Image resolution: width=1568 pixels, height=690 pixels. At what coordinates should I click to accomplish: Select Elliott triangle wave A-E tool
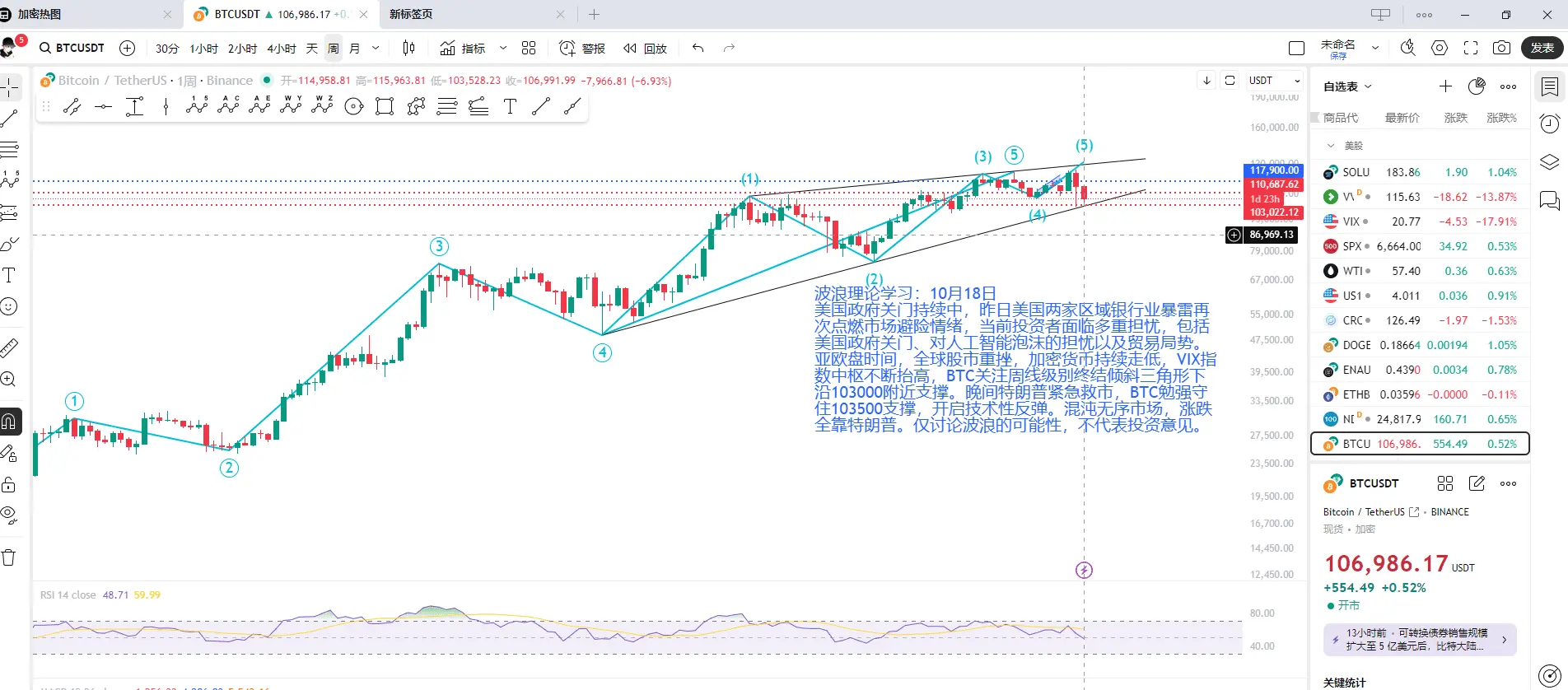click(260, 105)
